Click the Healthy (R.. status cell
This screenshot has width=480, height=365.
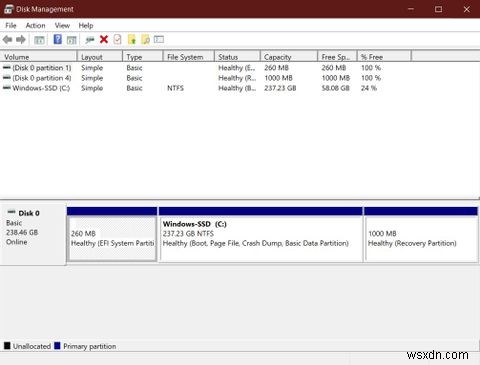237,78
